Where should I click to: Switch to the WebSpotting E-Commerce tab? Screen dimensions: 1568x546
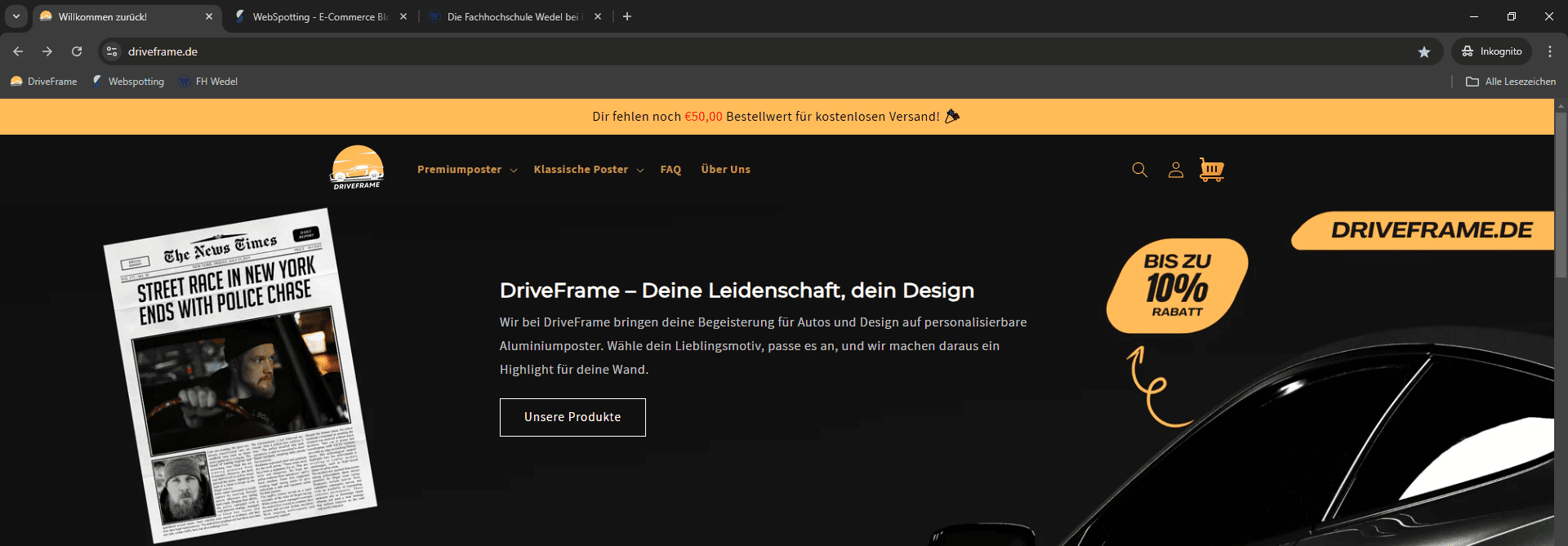pos(320,16)
